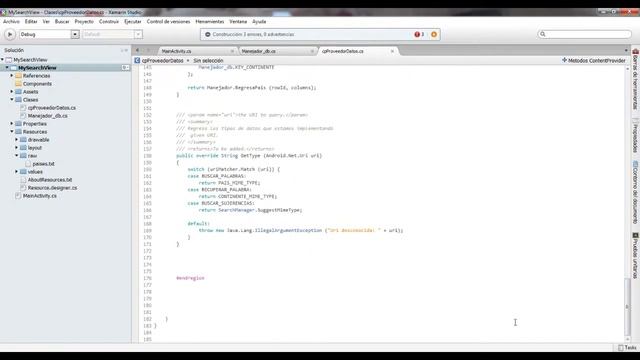Open Manejador_db.cs in solution tree
The image size is (640, 360).
[x=47, y=116]
